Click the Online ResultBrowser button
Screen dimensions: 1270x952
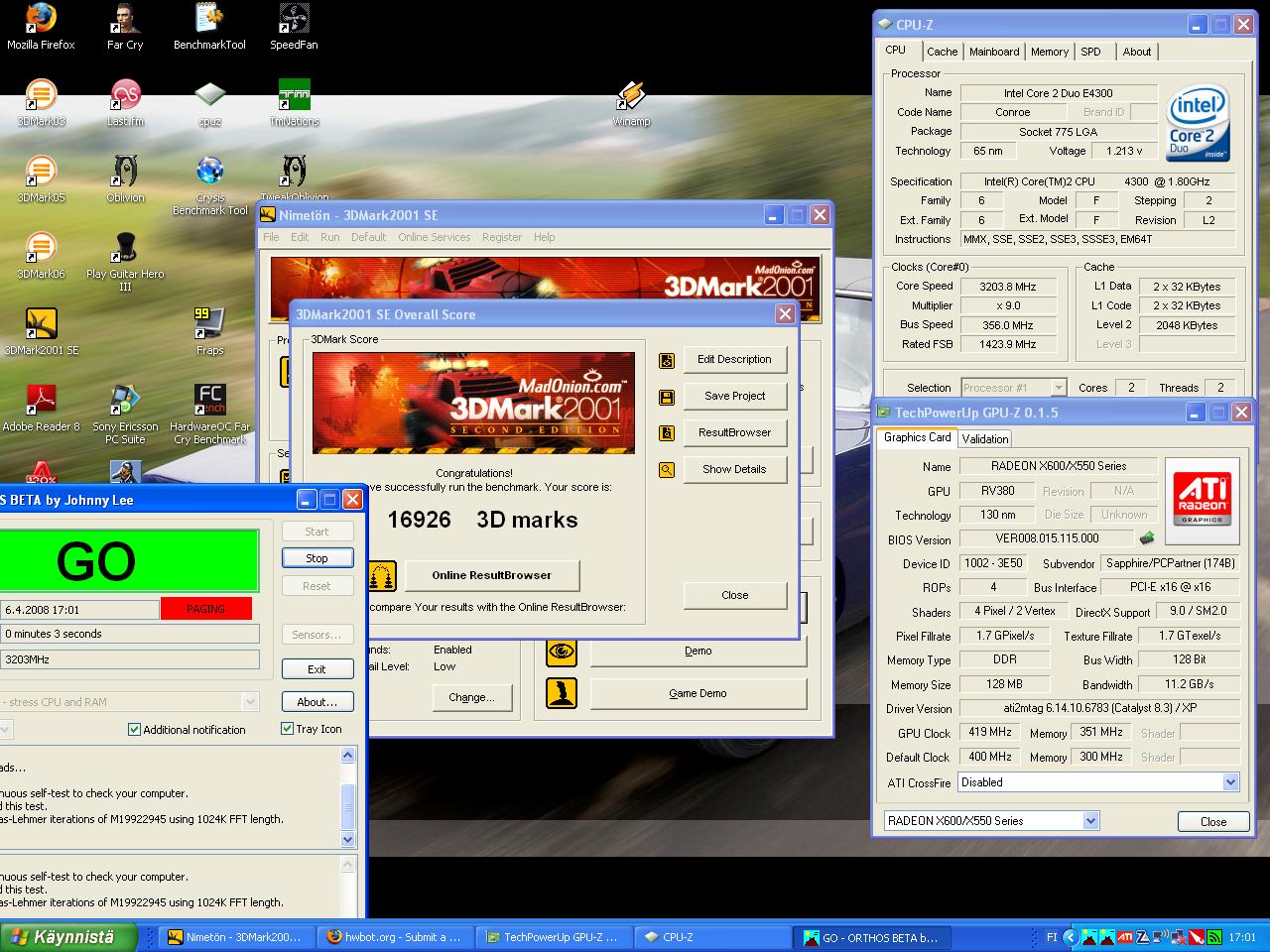coord(491,575)
